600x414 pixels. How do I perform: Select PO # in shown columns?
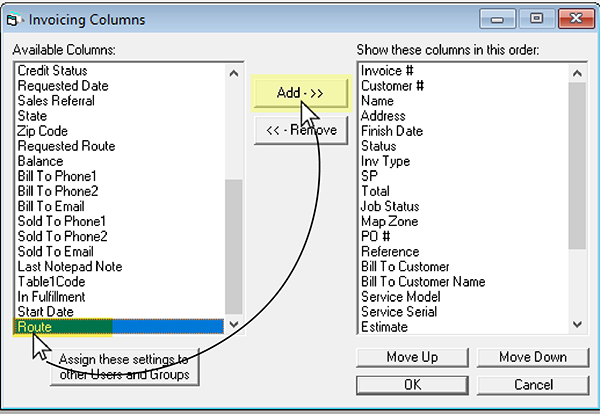(x=463, y=236)
